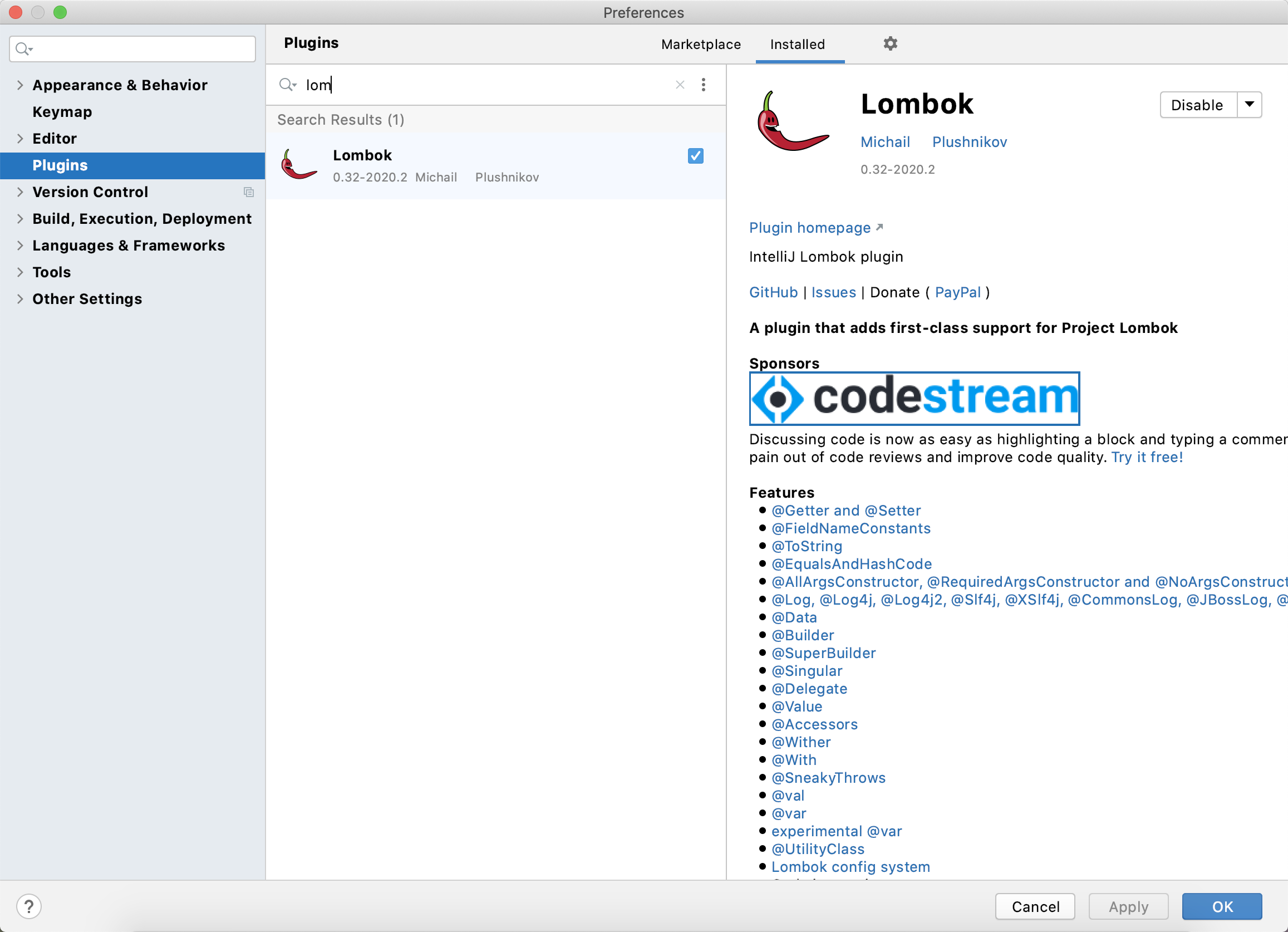This screenshot has height=932, width=1288.
Task: Click the plugins settings gear icon
Action: (x=890, y=44)
